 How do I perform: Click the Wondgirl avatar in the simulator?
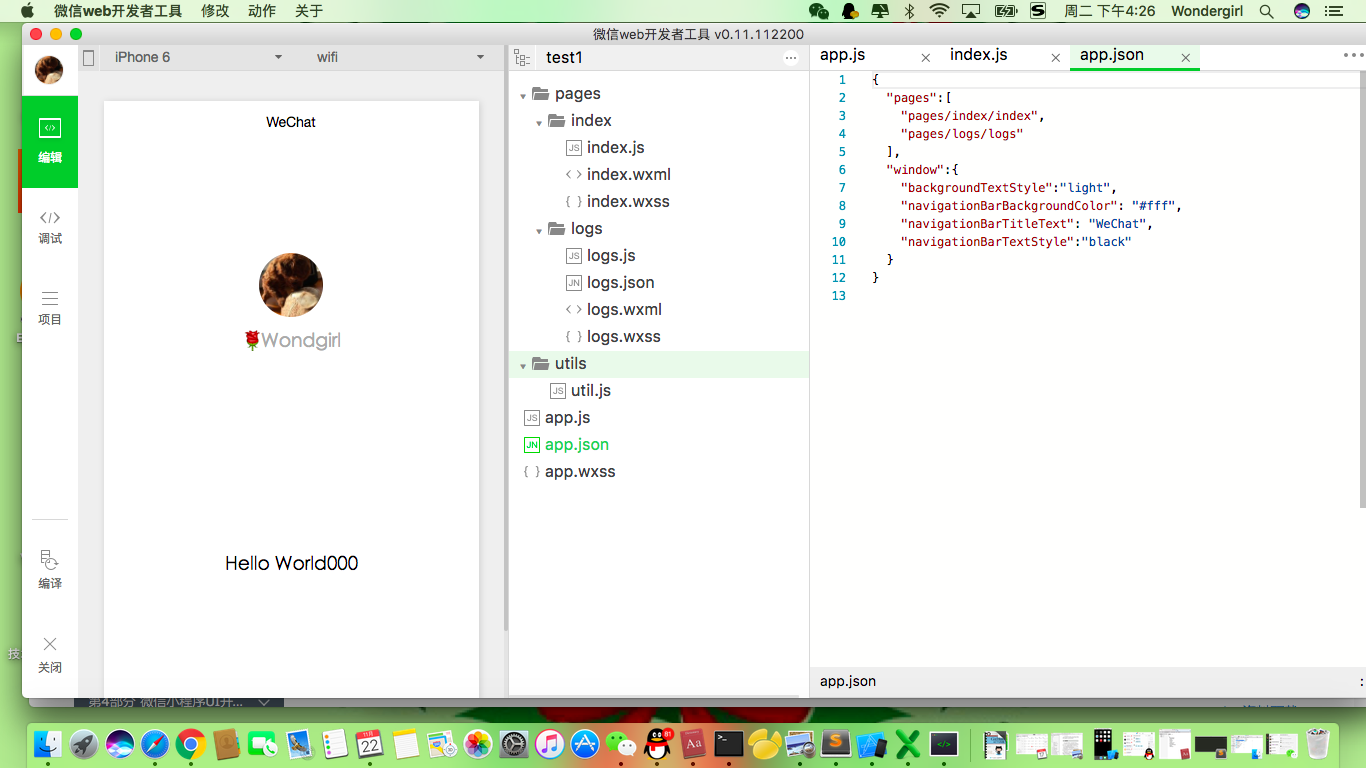(x=291, y=285)
